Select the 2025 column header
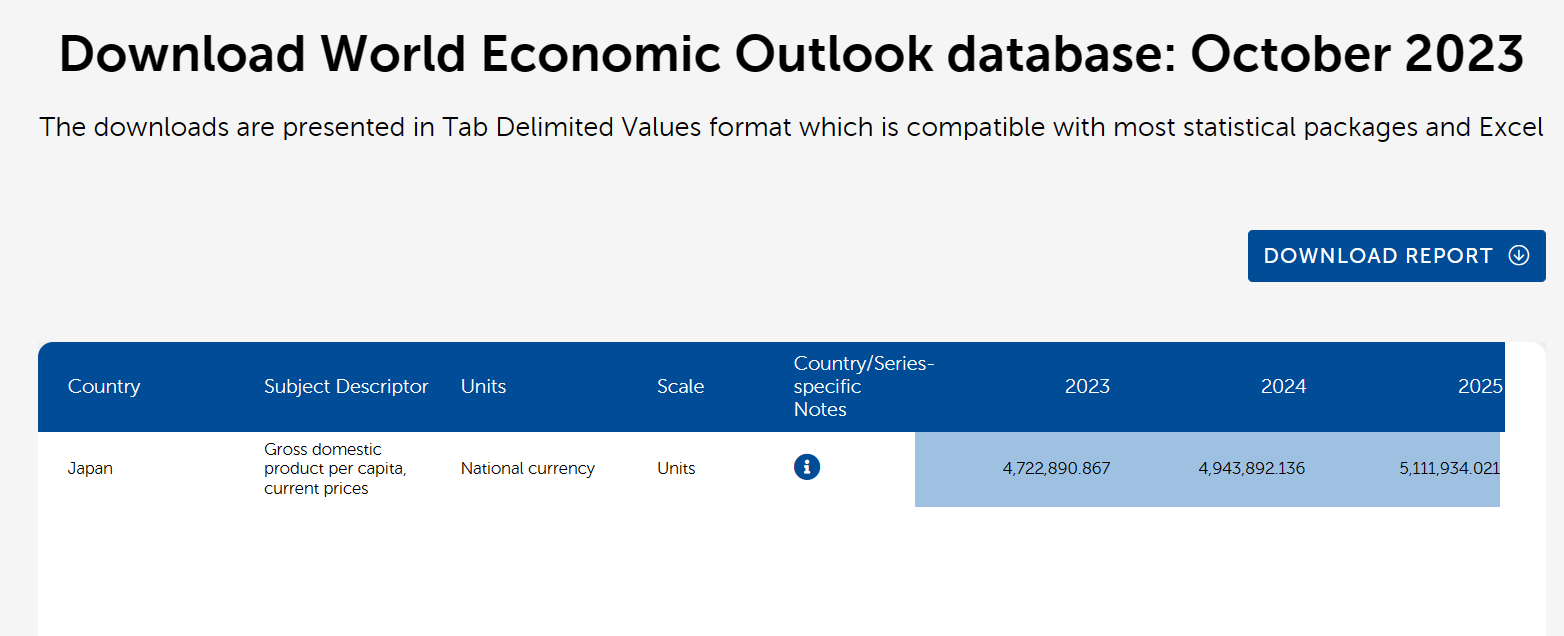The height and width of the screenshot is (636, 1564). [x=1480, y=387]
